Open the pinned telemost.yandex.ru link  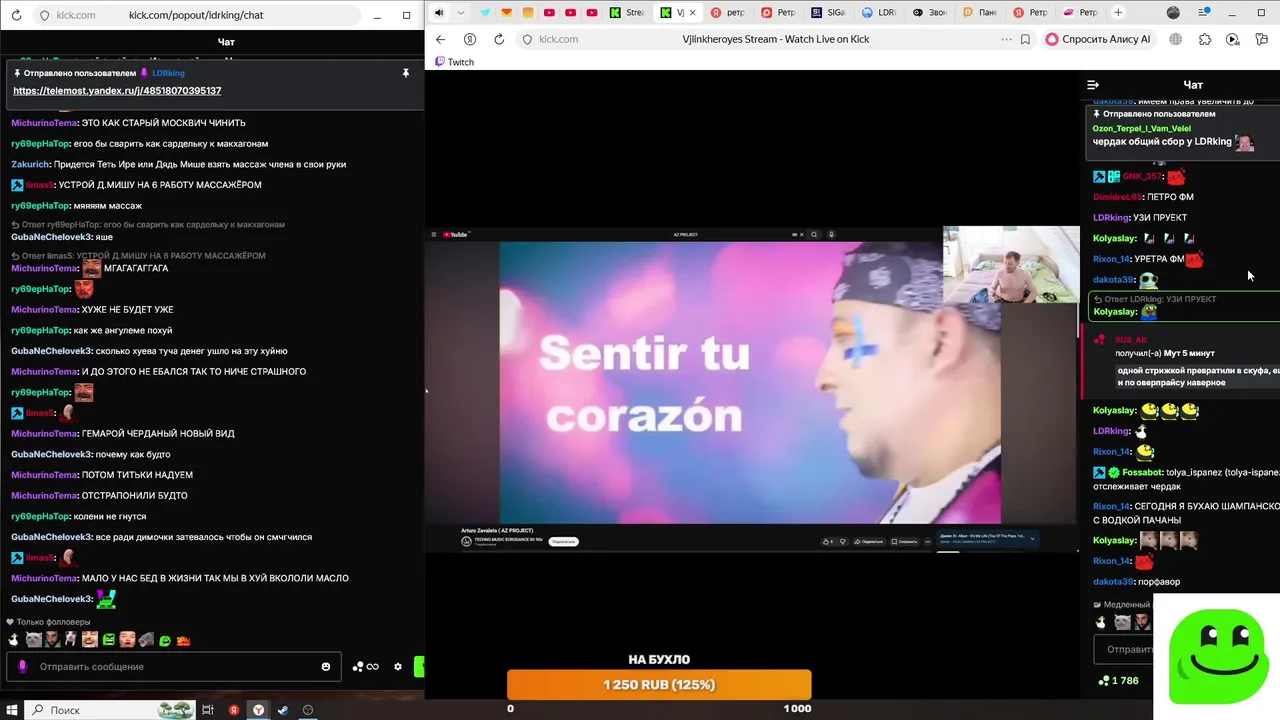click(117, 91)
